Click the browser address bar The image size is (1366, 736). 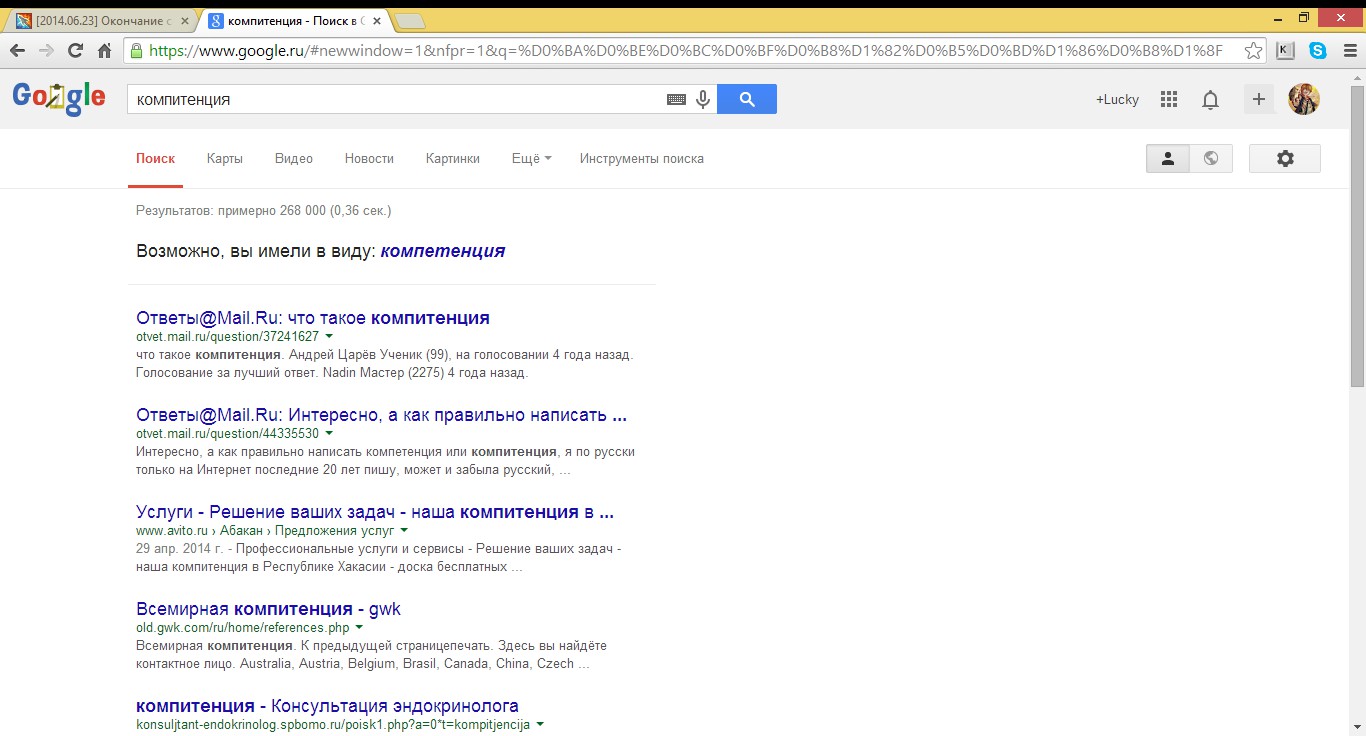coord(695,50)
